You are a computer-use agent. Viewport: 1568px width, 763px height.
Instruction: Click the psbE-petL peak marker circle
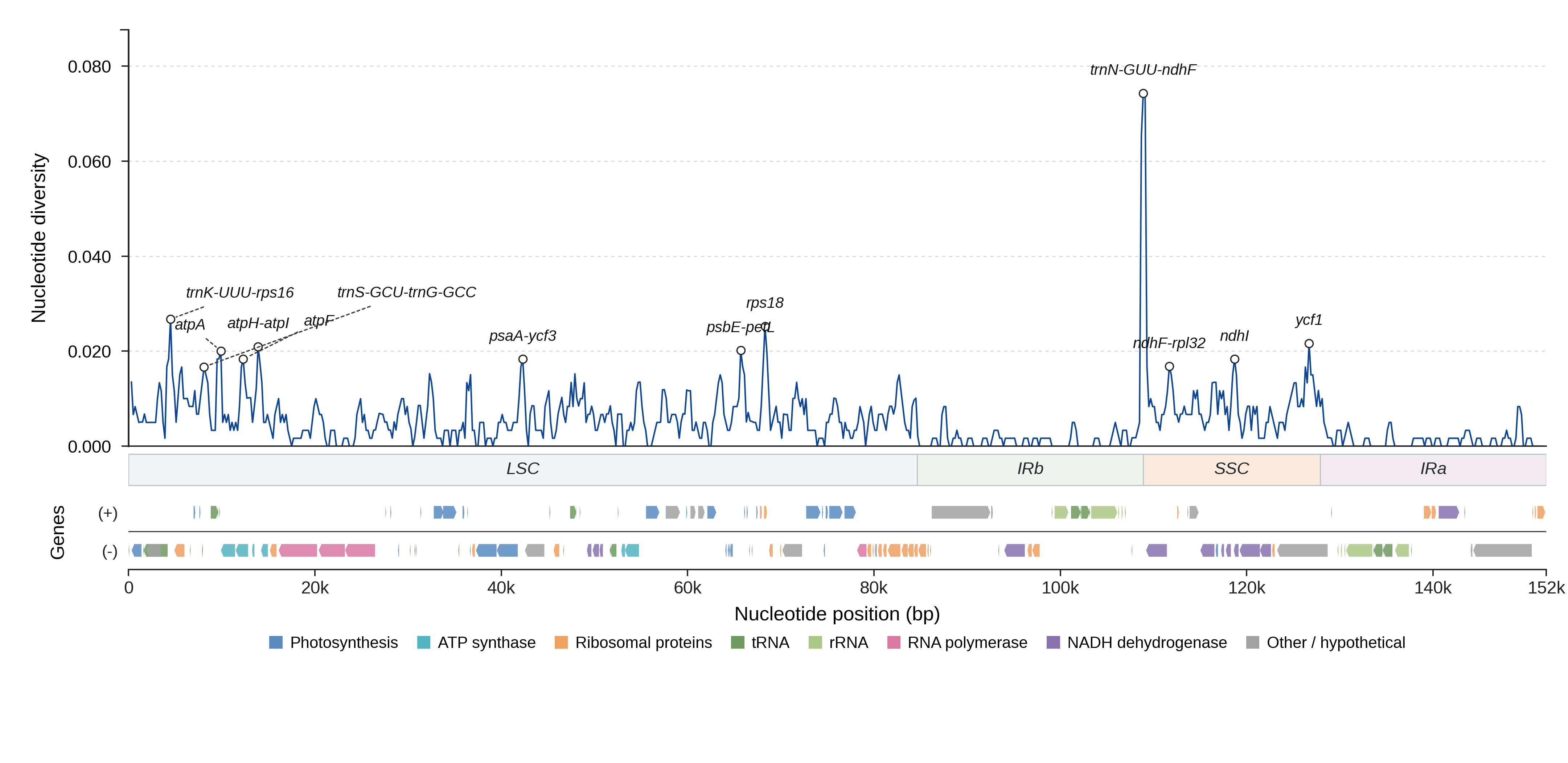[741, 350]
